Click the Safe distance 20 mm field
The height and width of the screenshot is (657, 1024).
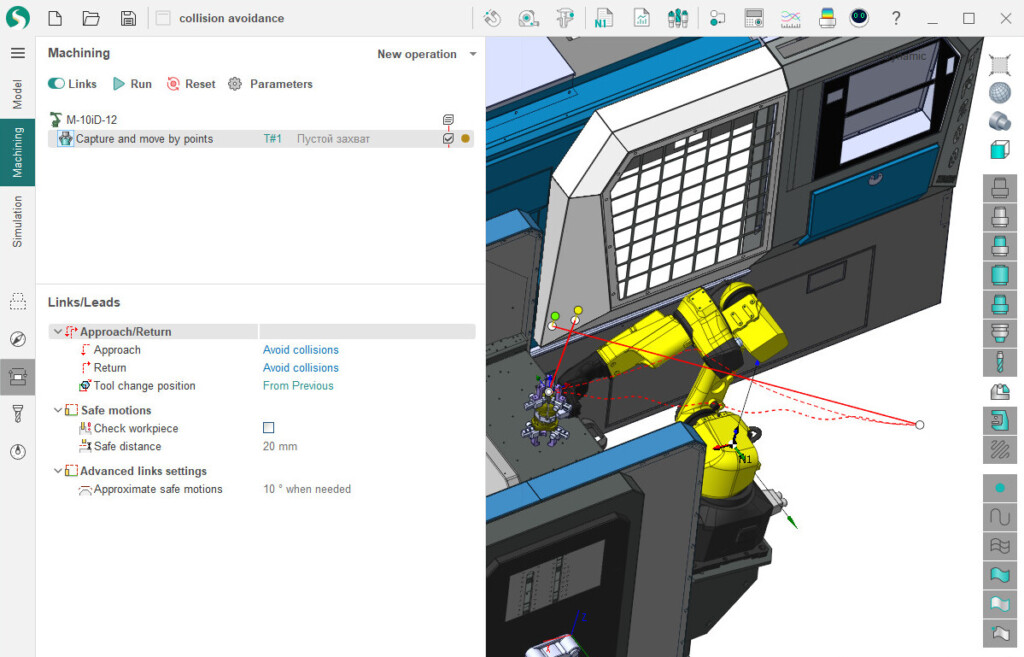coord(280,446)
